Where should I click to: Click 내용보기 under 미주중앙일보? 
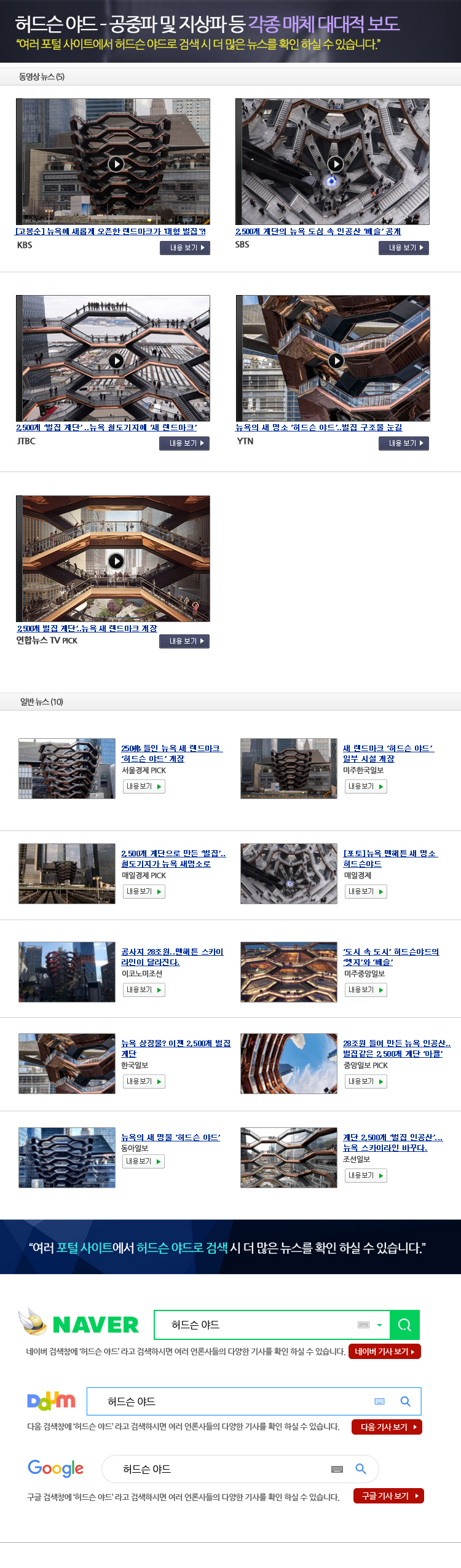pos(365,990)
